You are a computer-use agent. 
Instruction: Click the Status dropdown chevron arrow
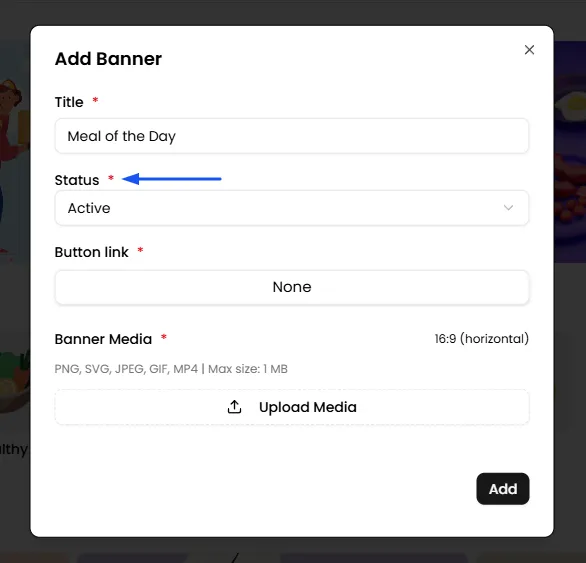coord(508,207)
